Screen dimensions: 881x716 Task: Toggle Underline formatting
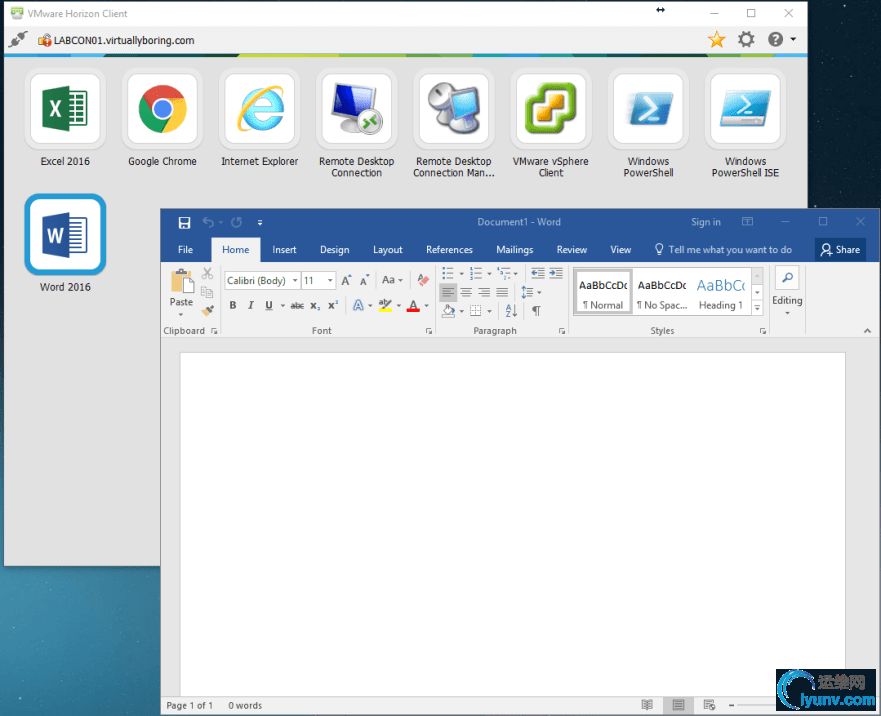point(269,305)
